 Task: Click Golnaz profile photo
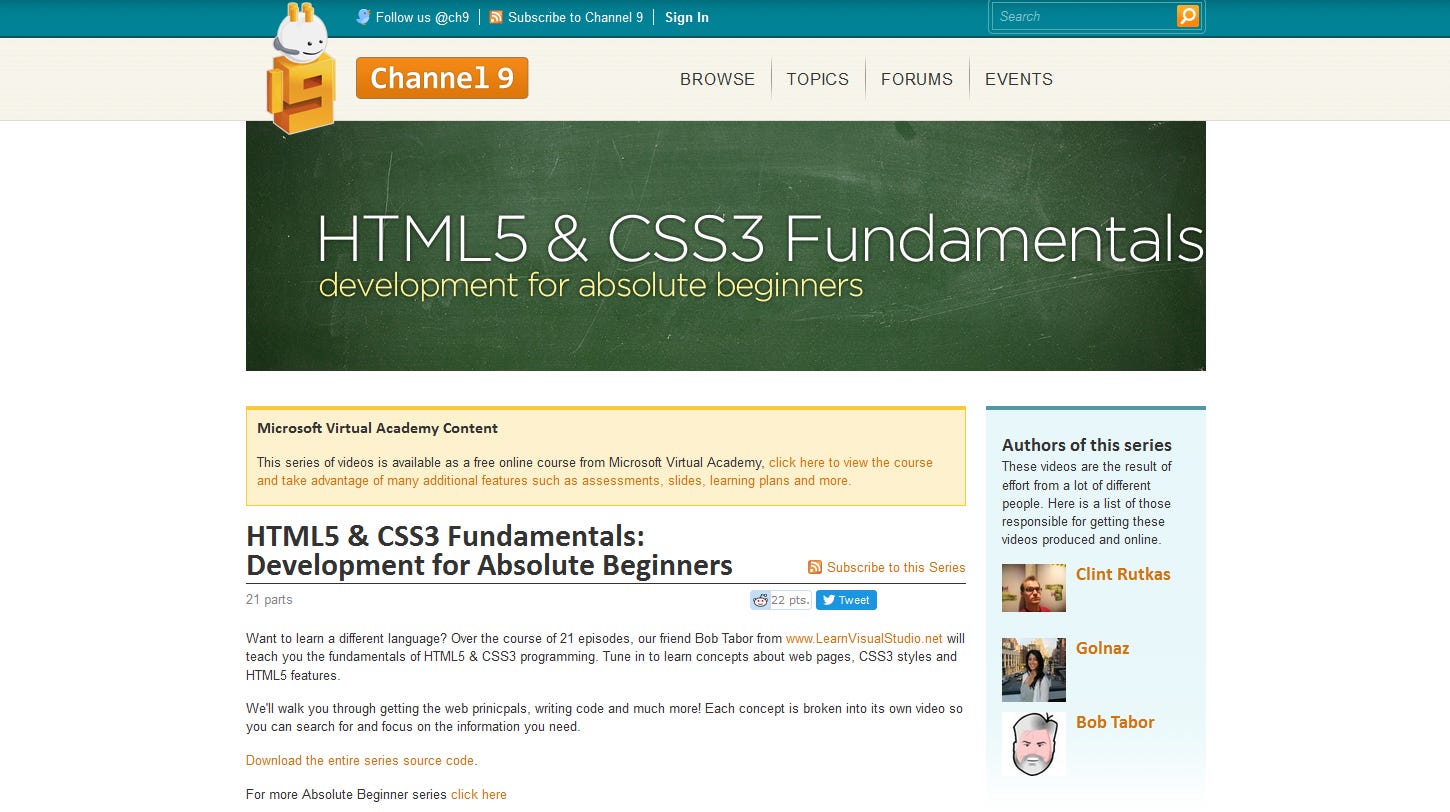click(x=1034, y=670)
